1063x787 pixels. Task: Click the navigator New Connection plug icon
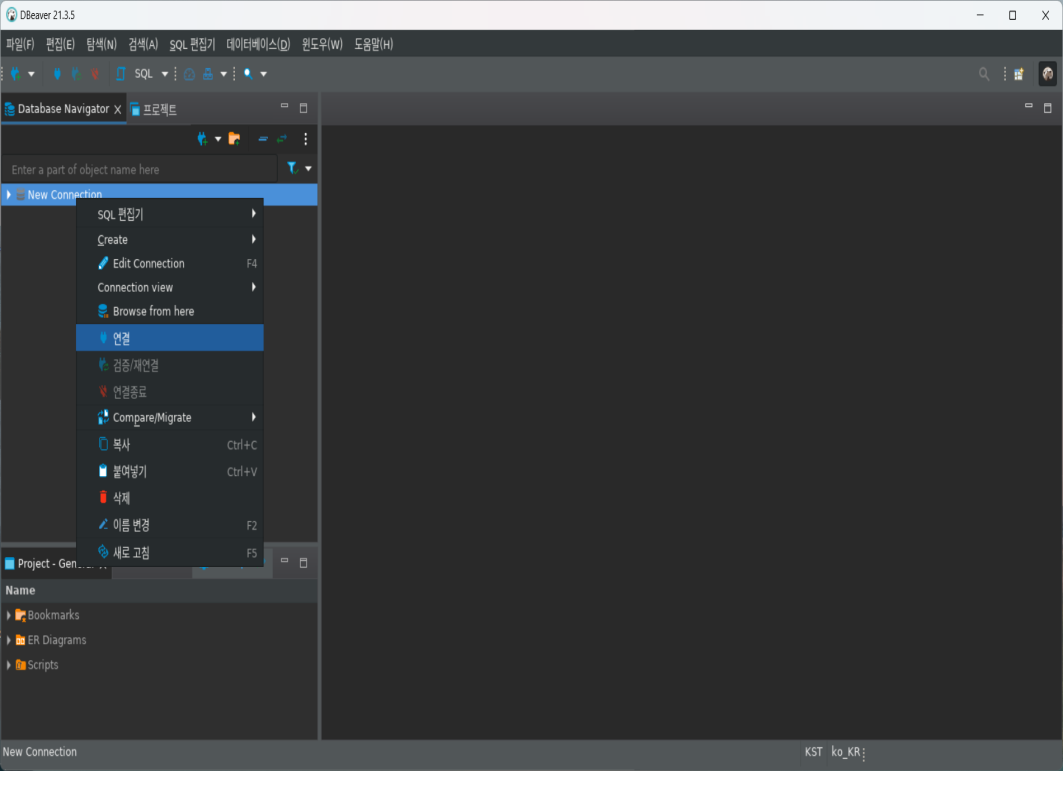[x=202, y=139]
